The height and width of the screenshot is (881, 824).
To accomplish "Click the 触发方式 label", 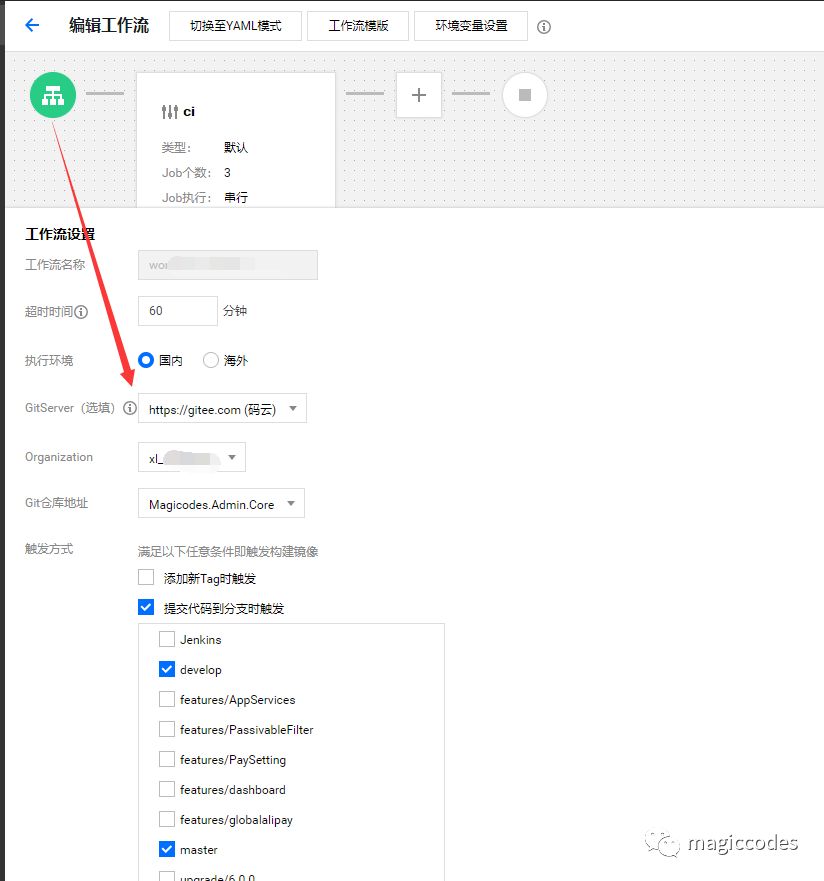I will click(49, 549).
